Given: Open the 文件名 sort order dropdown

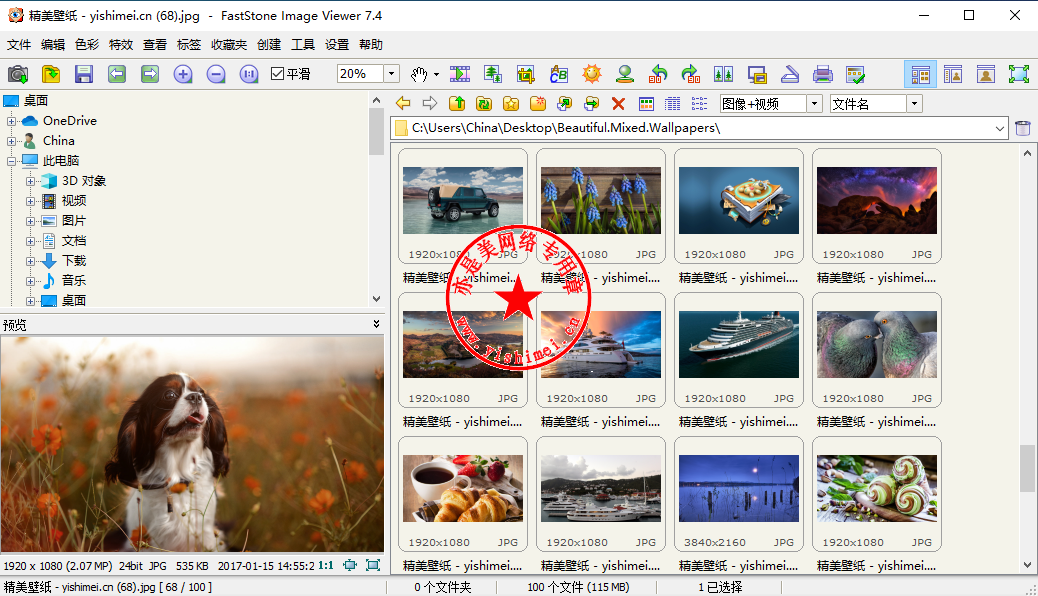Looking at the screenshot, I should [x=914, y=104].
